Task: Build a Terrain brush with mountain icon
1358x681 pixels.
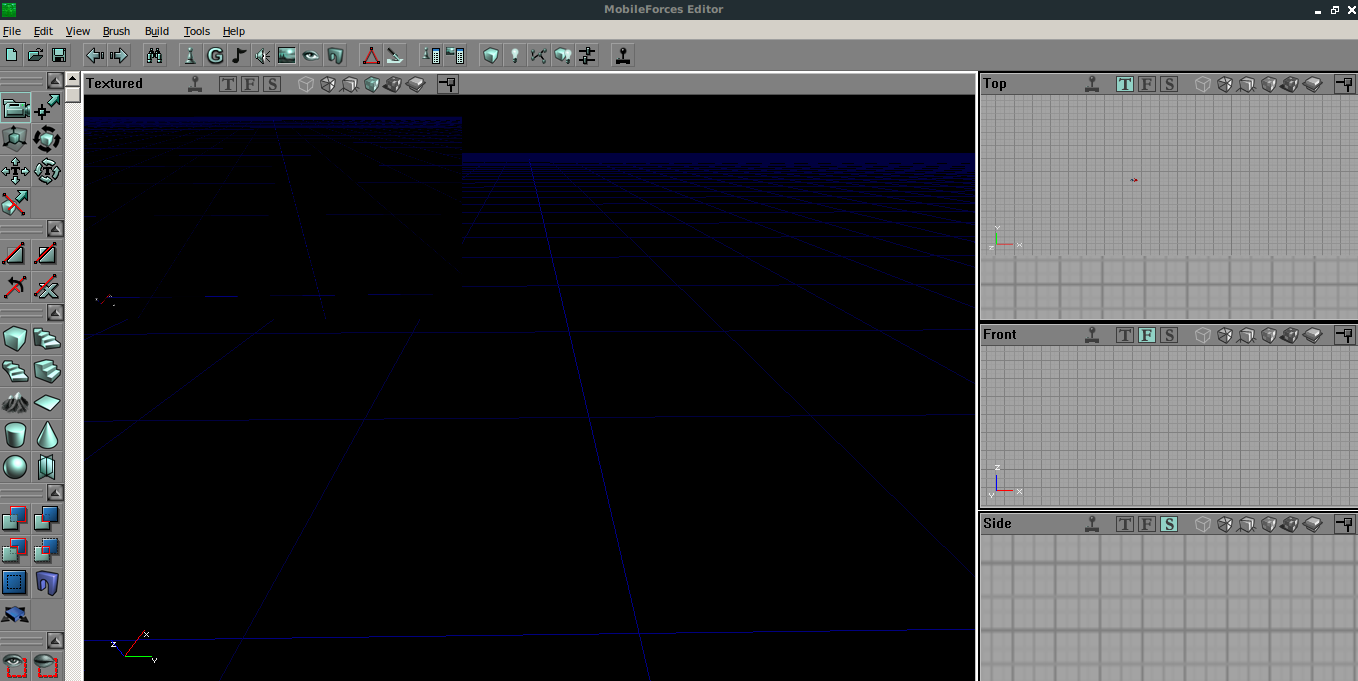Action: [15, 403]
